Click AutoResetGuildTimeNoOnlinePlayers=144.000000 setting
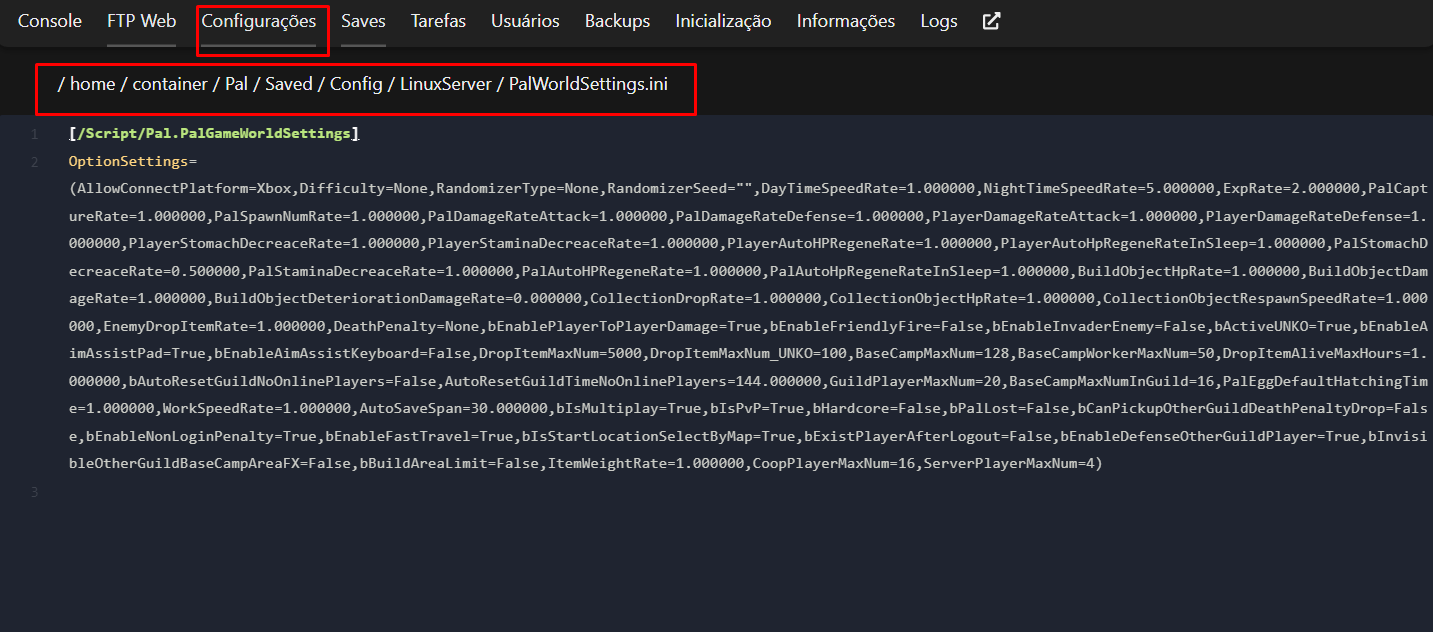This screenshot has width=1433, height=632. coord(633,381)
